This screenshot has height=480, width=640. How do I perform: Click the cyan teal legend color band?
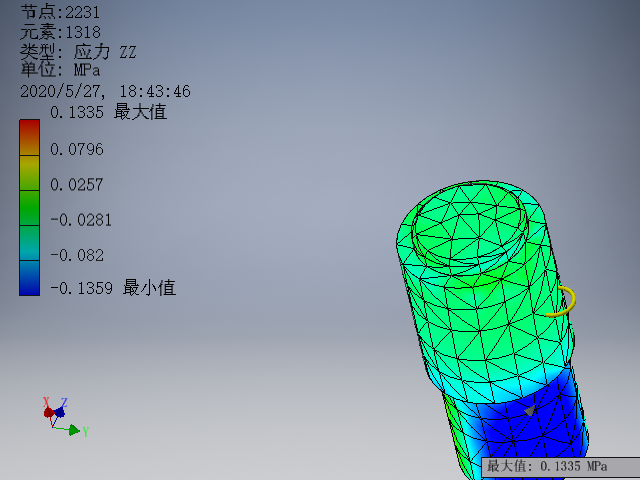click(x=29, y=243)
